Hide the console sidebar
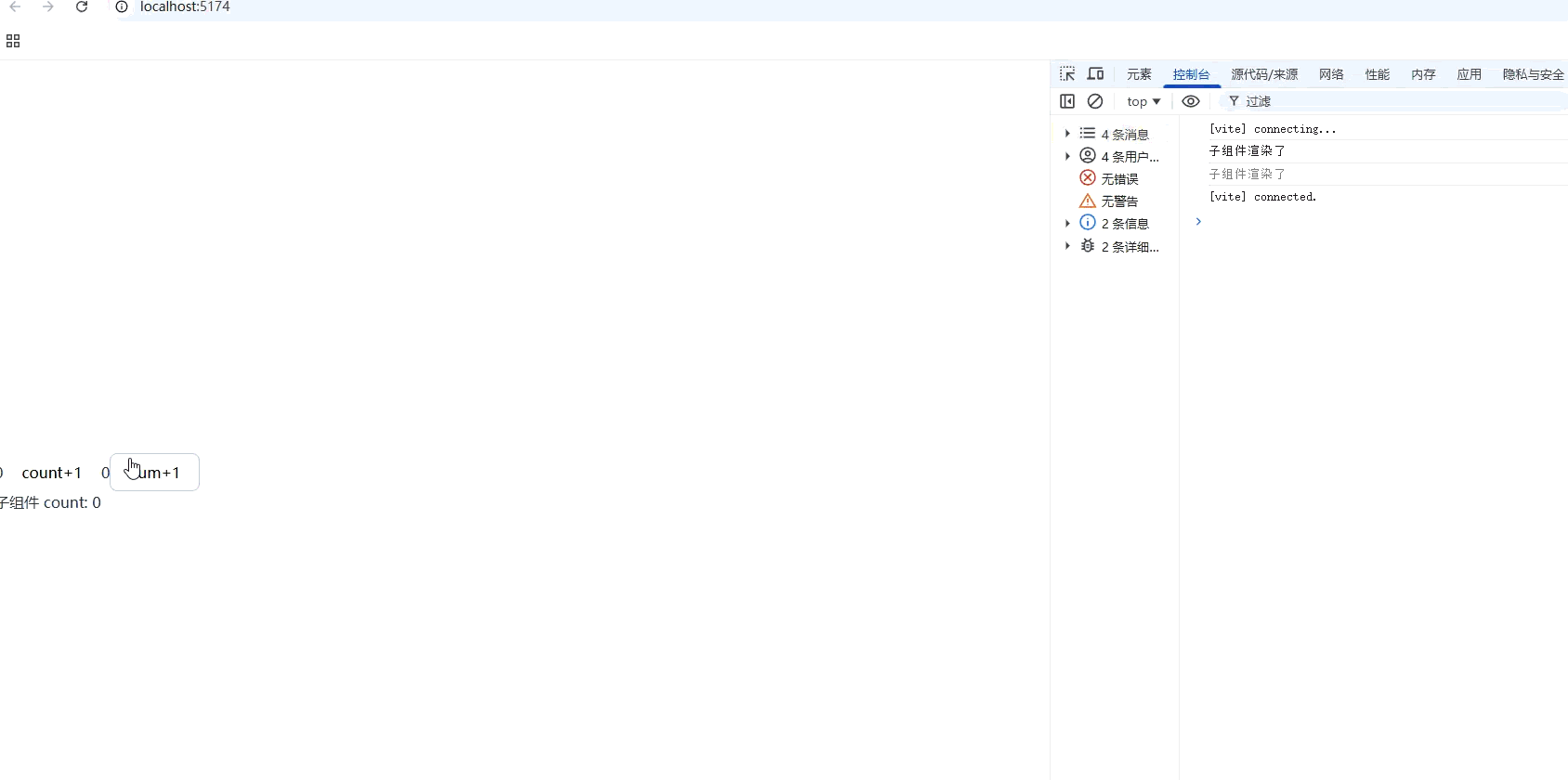Screen dimensions: 1568x780 click(1067, 101)
